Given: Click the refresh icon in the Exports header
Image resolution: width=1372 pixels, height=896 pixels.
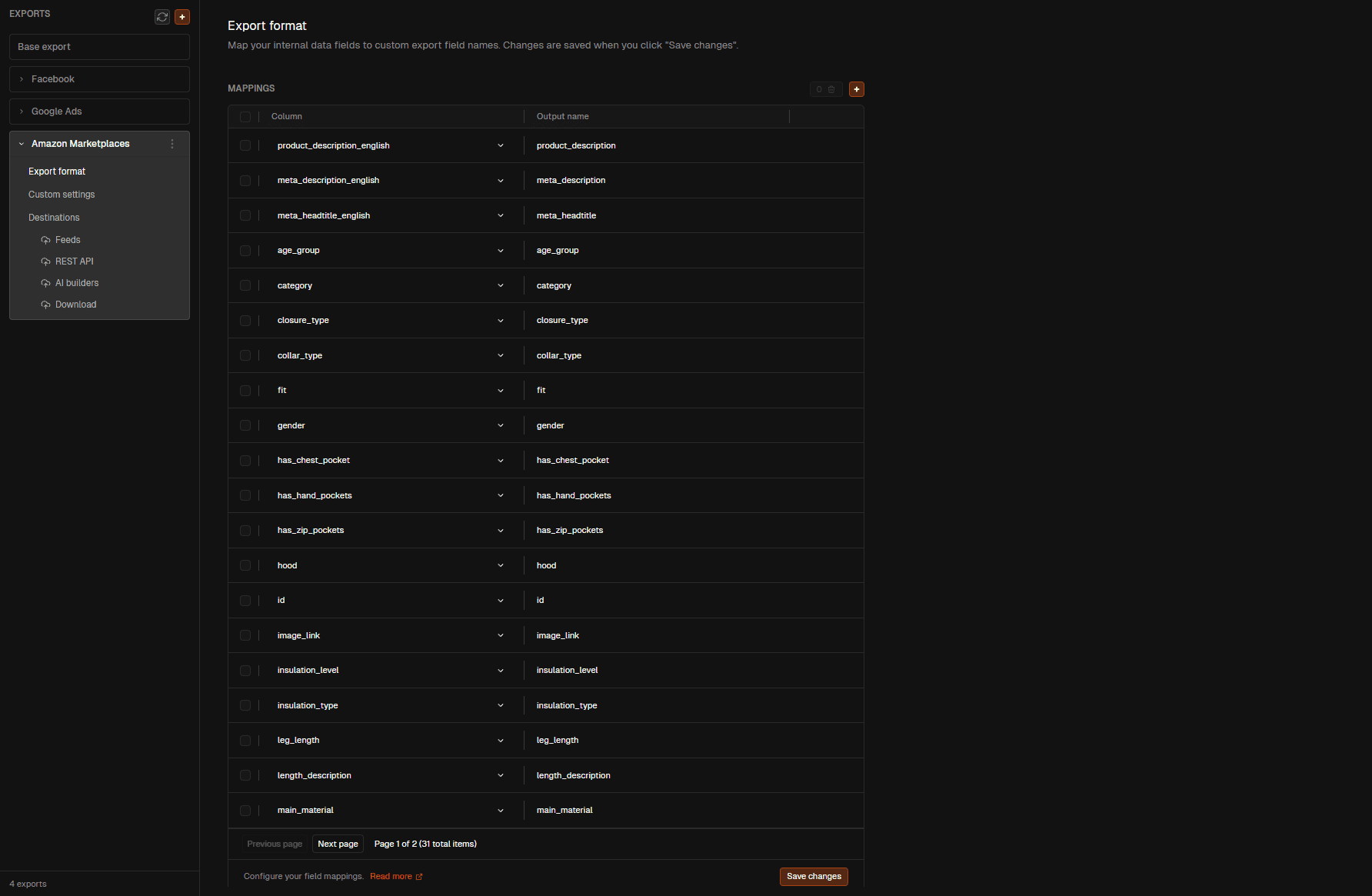Looking at the screenshot, I should coord(162,16).
